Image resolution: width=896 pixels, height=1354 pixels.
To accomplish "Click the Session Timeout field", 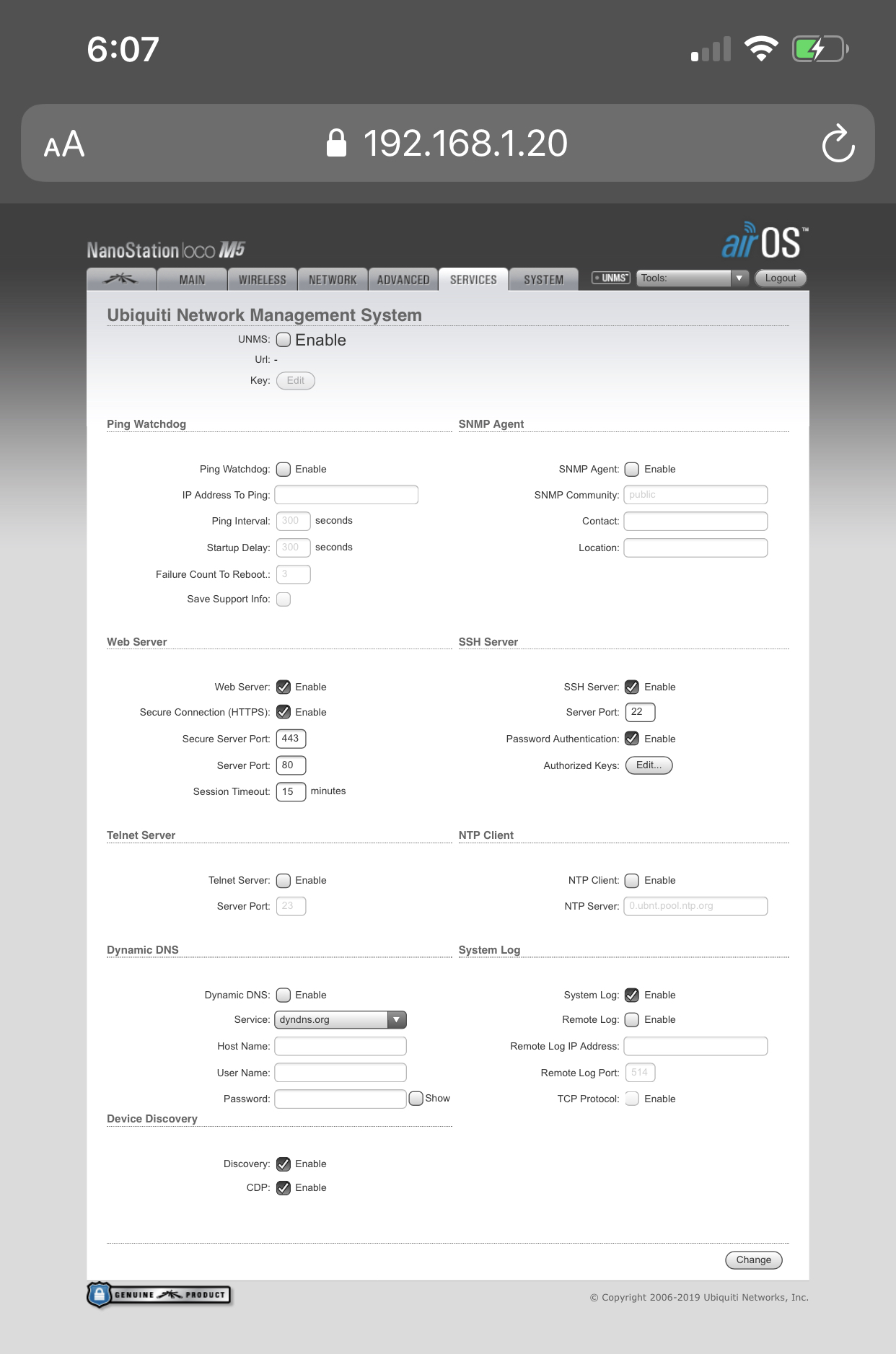I will 291,791.
